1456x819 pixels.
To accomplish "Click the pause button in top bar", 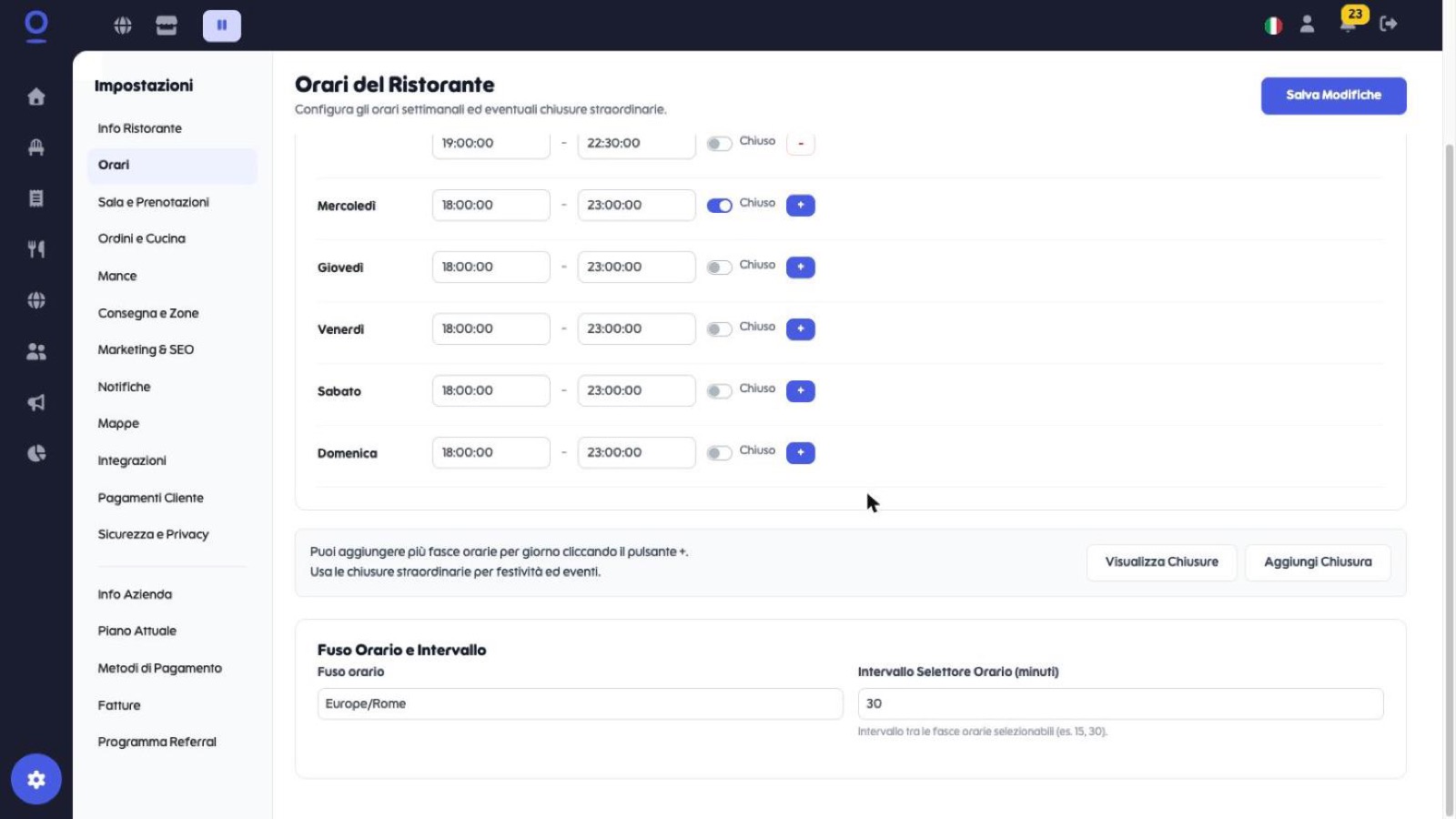I will click(222, 25).
